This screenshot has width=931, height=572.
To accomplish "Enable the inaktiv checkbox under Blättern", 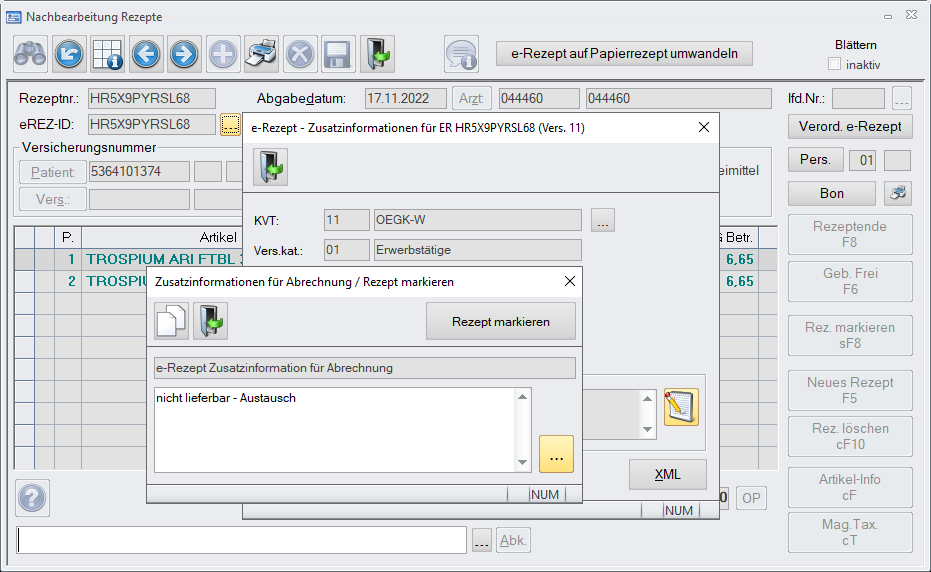I will pos(835,65).
